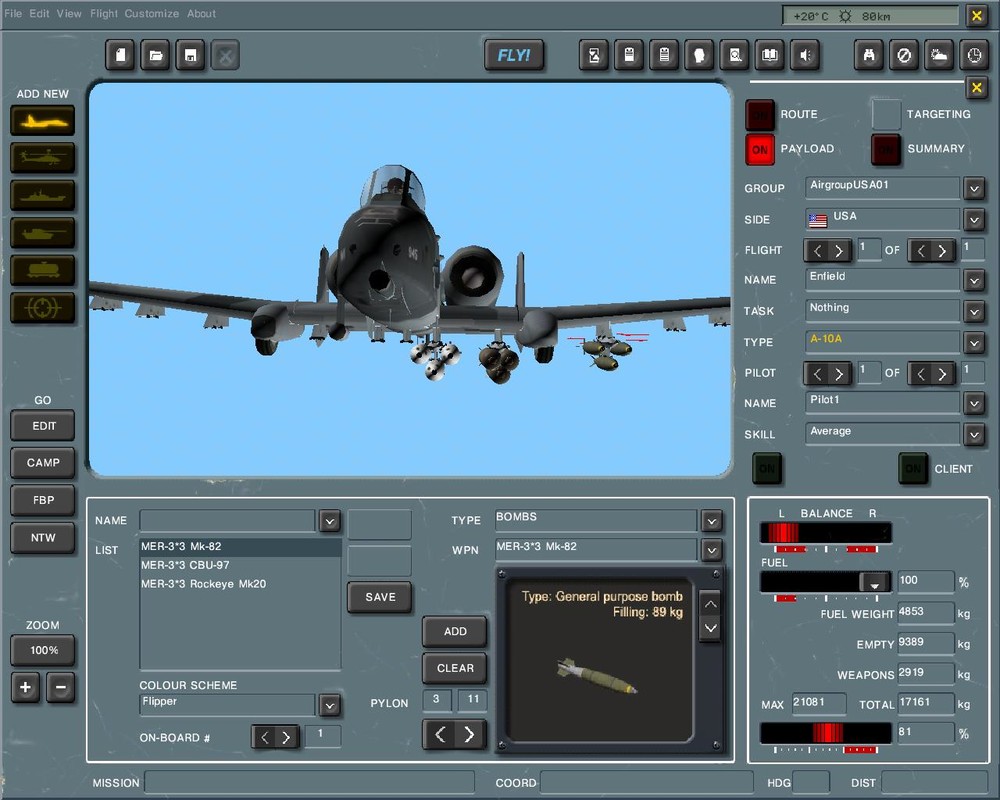Image resolution: width=1000 pixels, height=800 pixels.
Task: Toggle the PAYLOAD switch off
Action: tap(760, 149)
